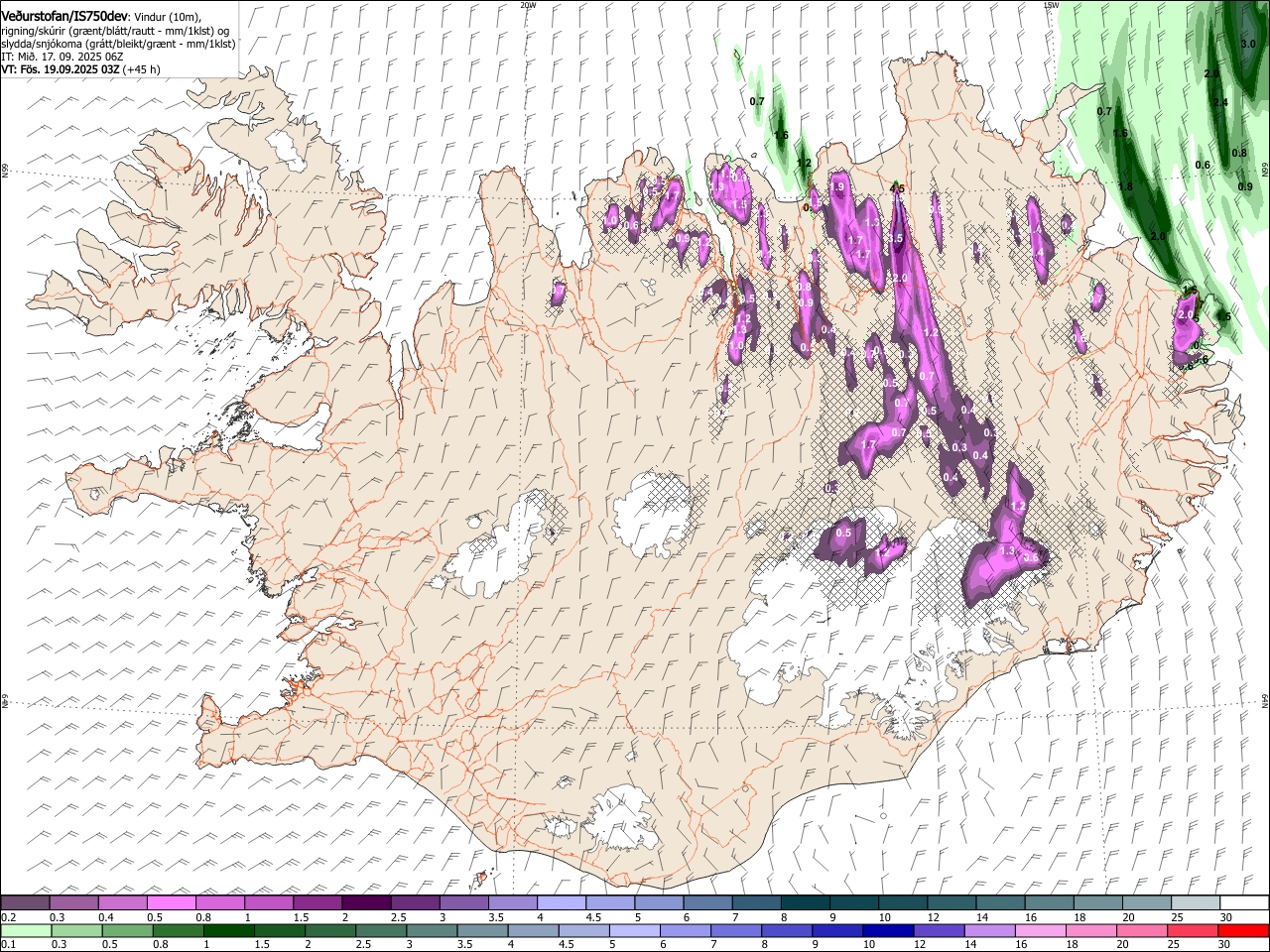Pick the violet 2.5 snowfall legend swatch
The image size is (1270, 952).
[414, 902]
